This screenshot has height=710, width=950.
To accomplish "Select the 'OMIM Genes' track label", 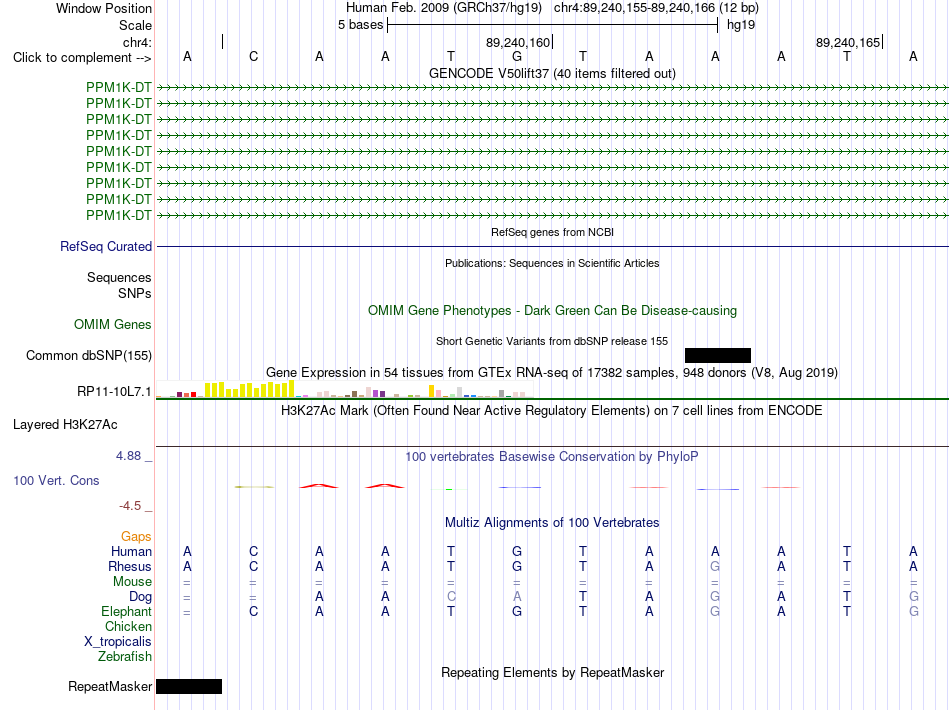I will (x=113, y=324).
